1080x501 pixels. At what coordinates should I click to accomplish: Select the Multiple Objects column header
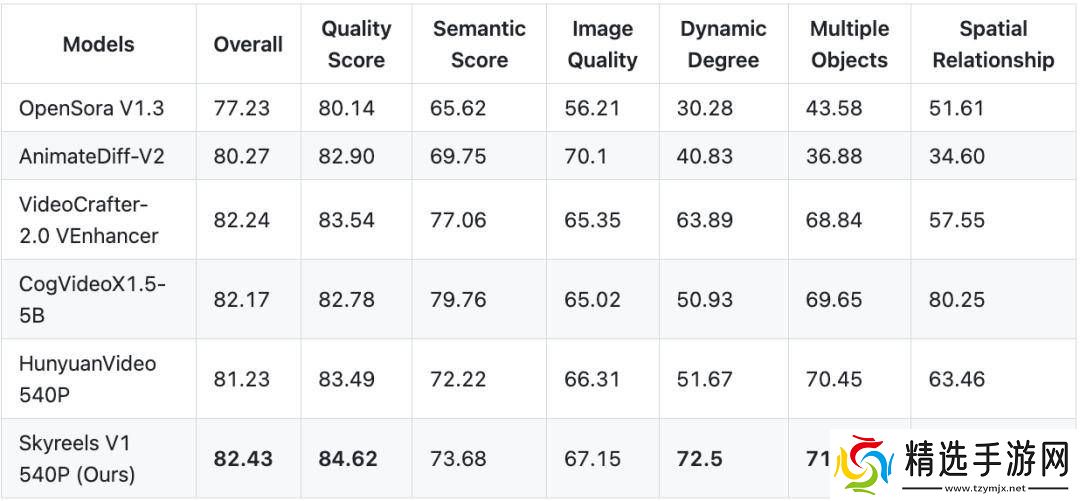pos(849,44)
